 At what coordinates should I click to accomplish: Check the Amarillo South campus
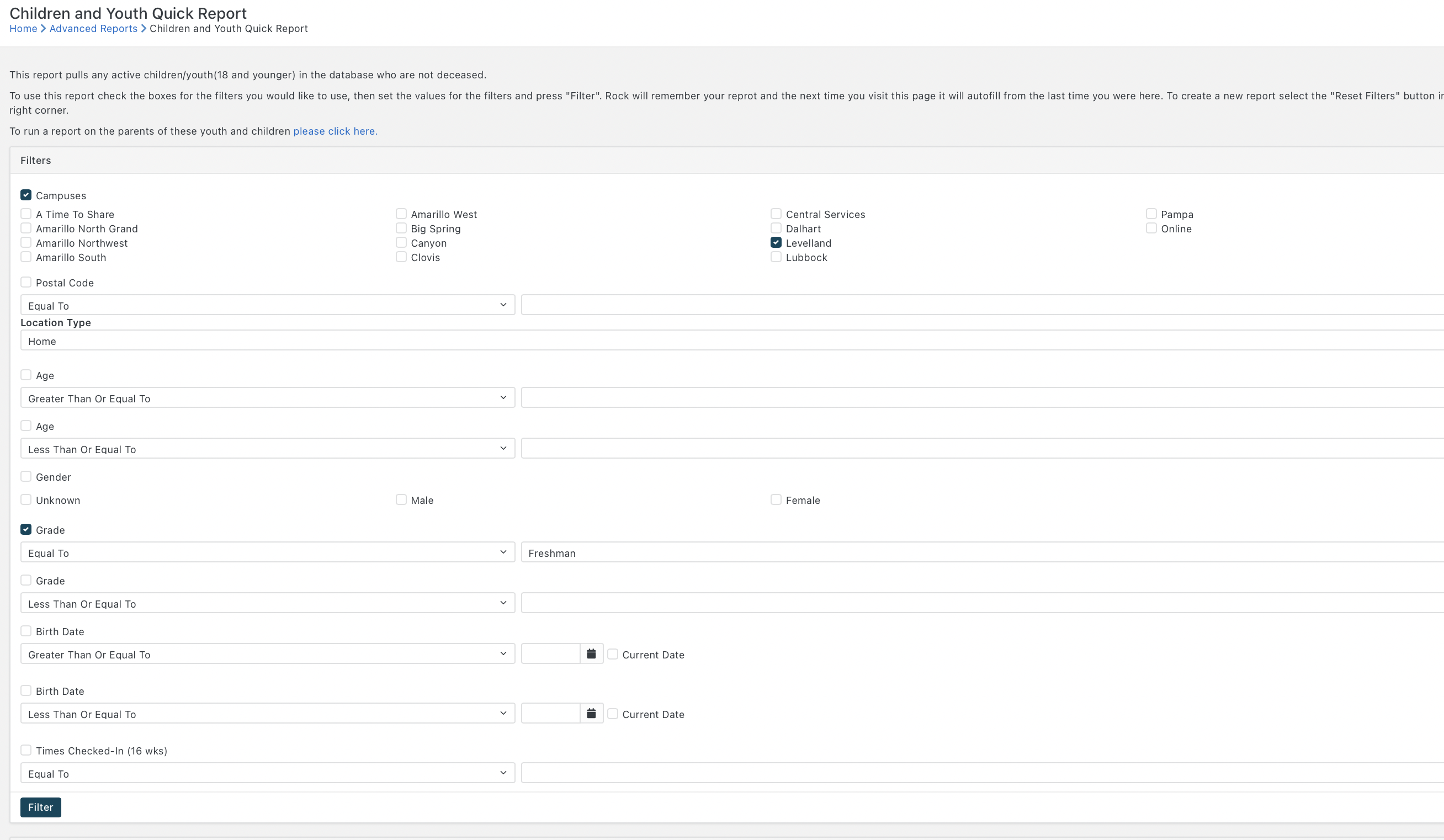pos(26,257)
